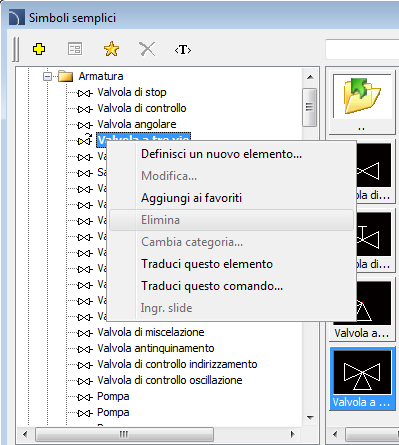The image size is (399, 445).
Task: Click icon beside Valvola di controllo indirizzamento
Action: point(85,365)
